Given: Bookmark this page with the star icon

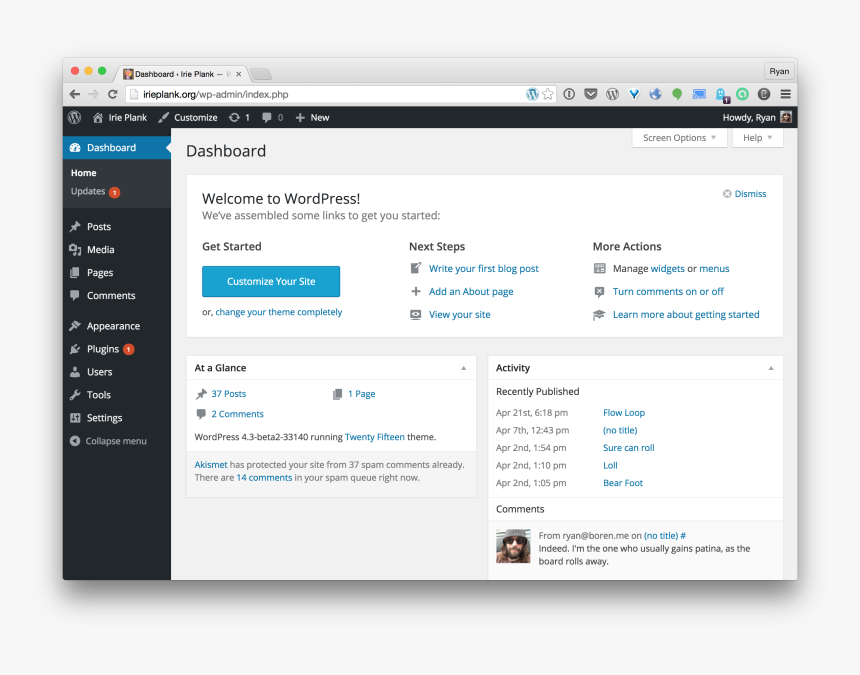Looking at the screenshot, I should (548, 94).
